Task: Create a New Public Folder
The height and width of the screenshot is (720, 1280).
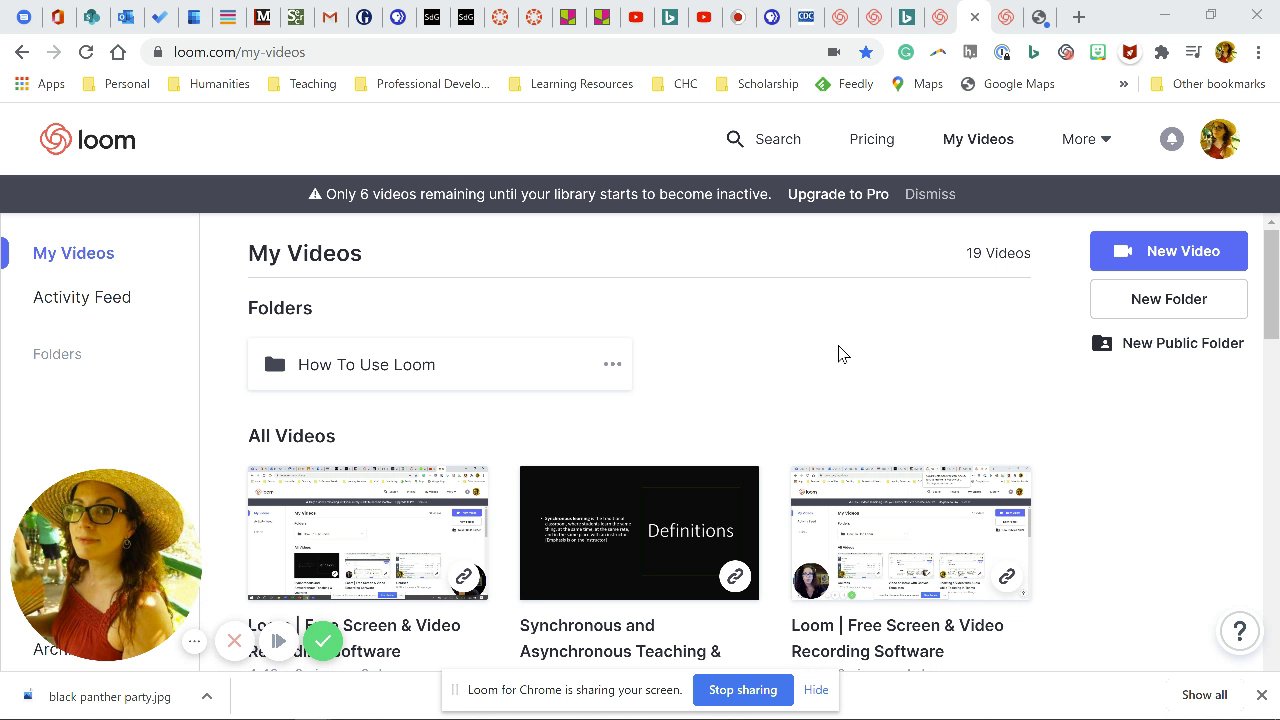Action: 1168,343
